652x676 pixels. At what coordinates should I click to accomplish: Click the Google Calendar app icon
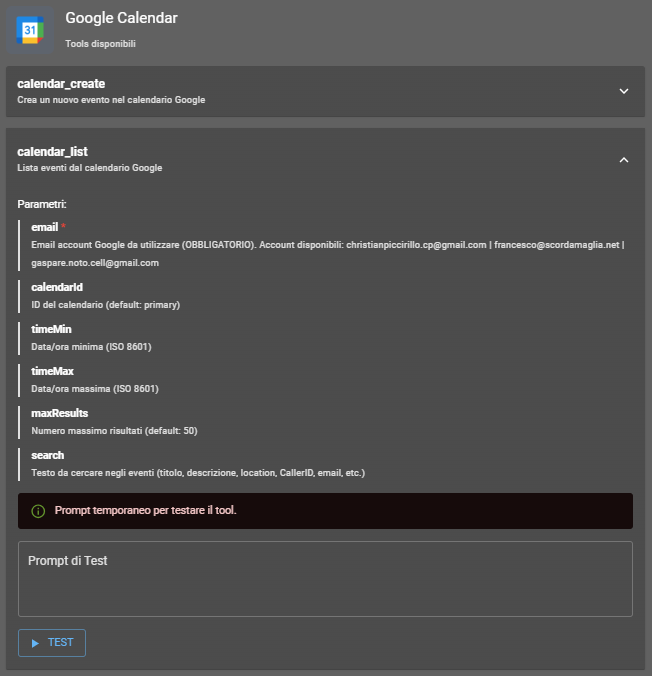point(31,31)
